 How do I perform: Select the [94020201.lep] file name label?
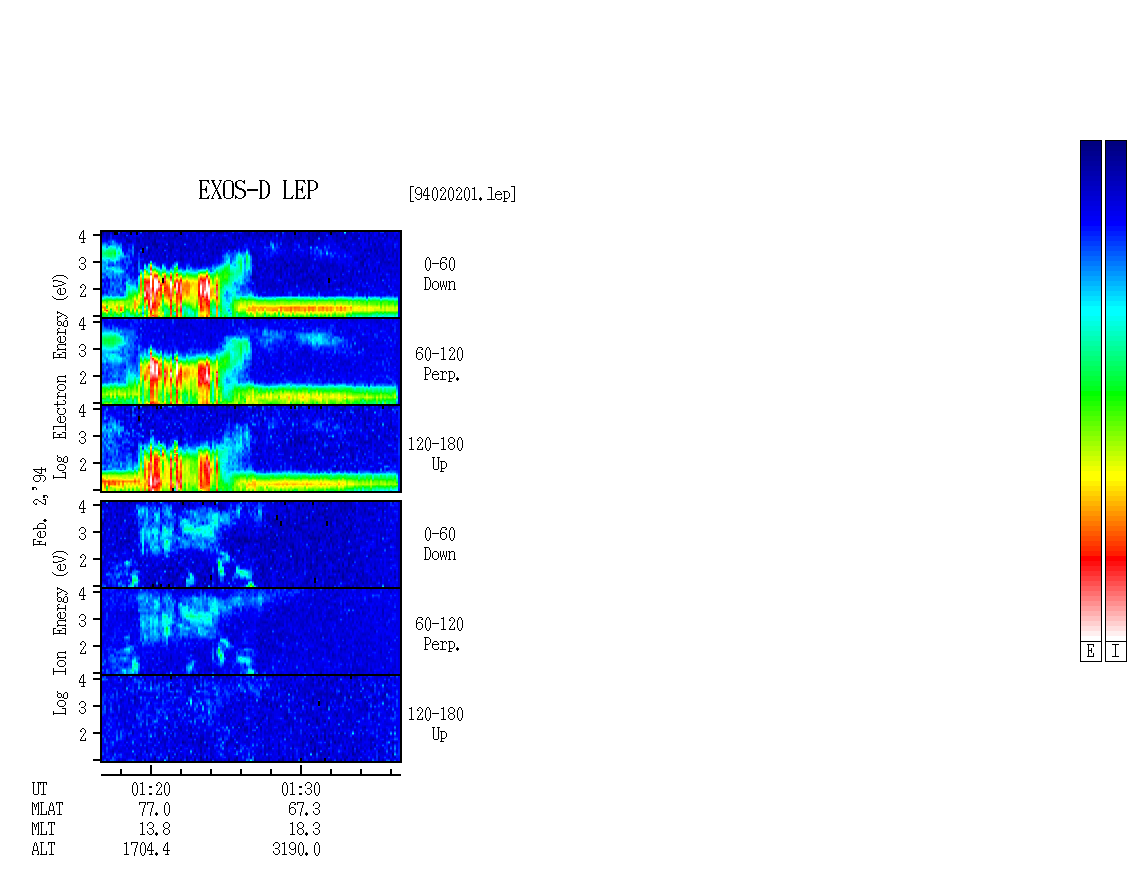[x=462, y=194]
